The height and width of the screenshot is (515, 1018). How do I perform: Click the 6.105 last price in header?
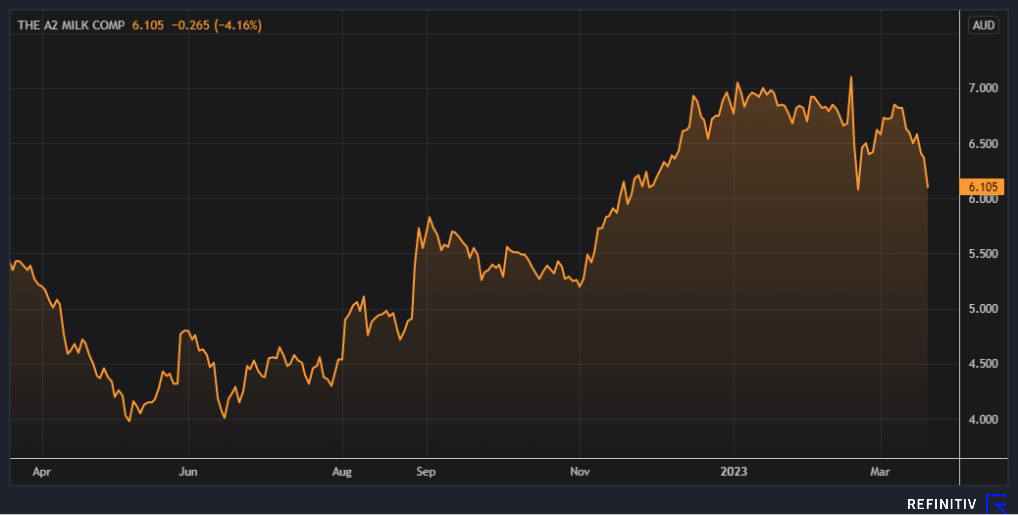[x=148, y=25]
